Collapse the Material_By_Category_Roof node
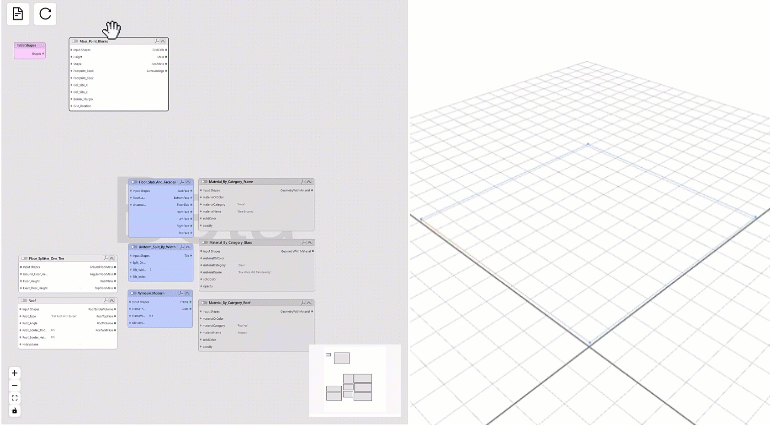The width and height of the screenshot is (770, 425). (309, 303)
